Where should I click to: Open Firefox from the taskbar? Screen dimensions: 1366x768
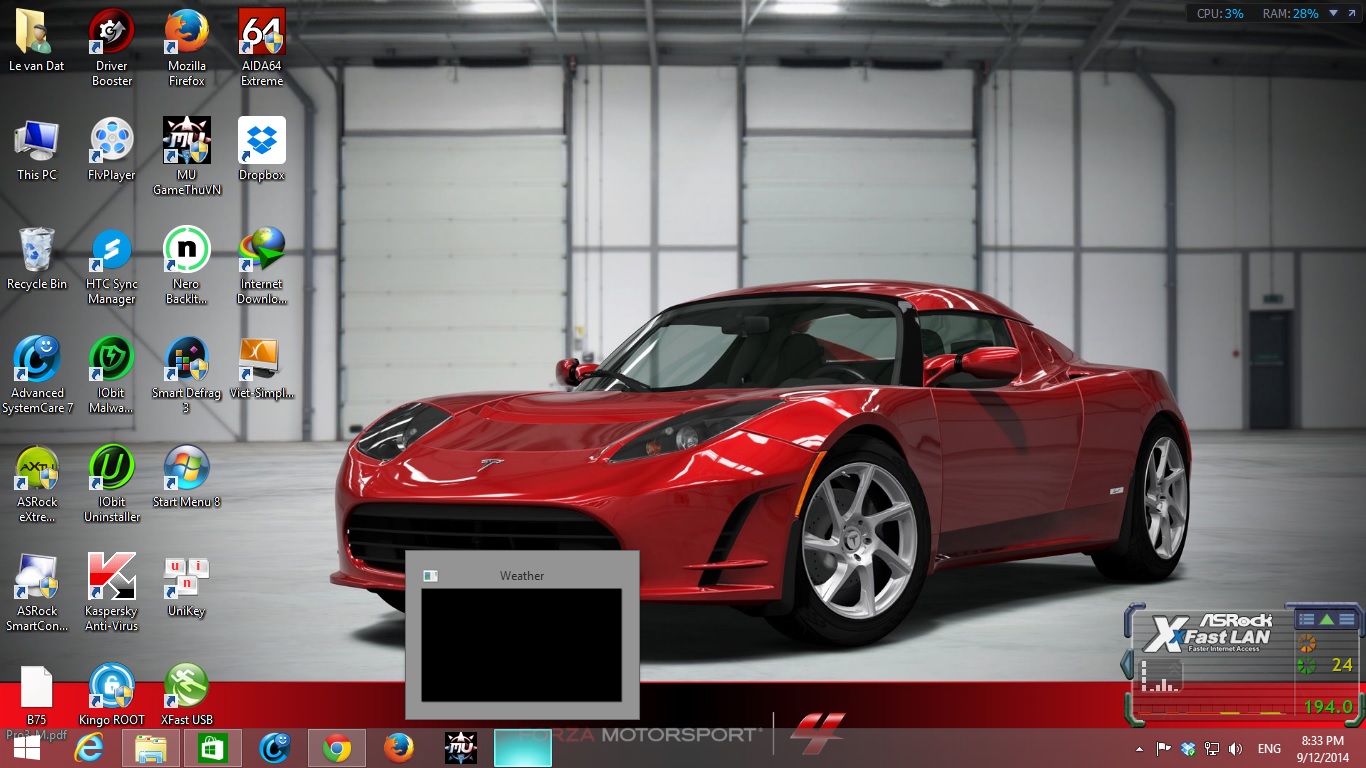point(399,748)
